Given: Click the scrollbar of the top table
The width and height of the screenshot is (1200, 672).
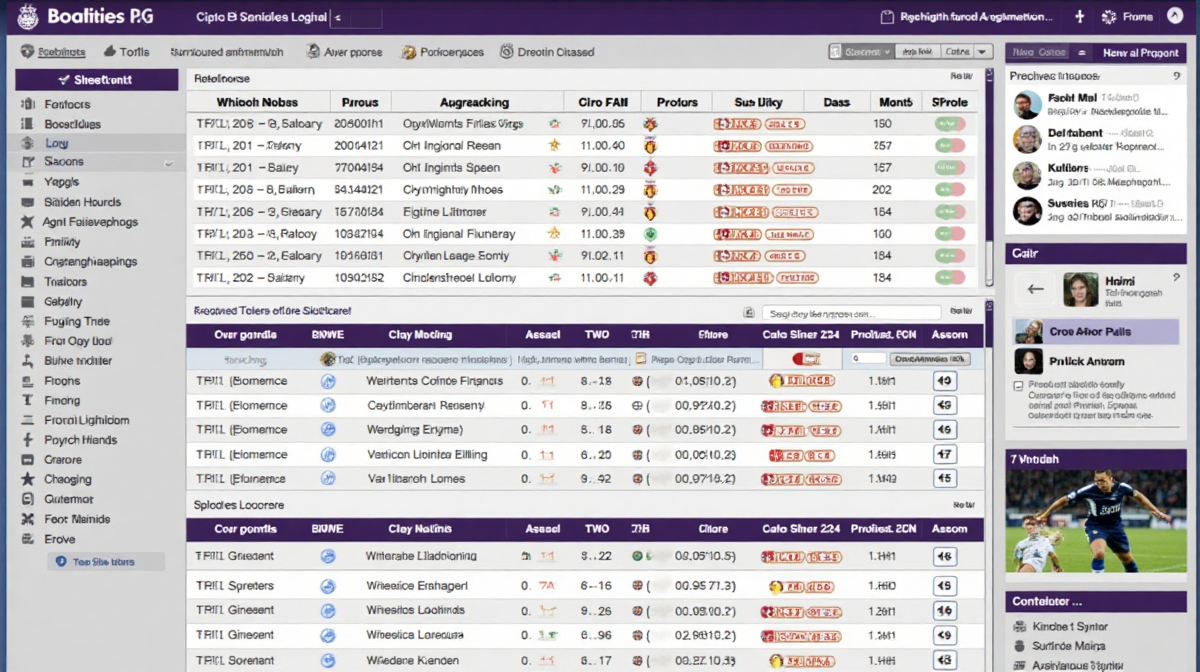Looking at the screenshot, I should 989,150.
